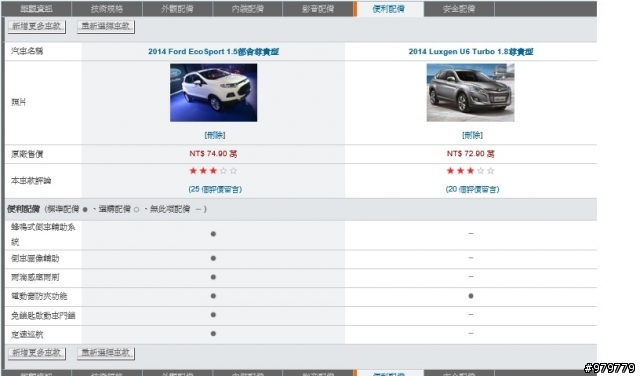
Task: Open the 2014 Ford EcoSport 1.5 title link
Action: tap(213, 51)
